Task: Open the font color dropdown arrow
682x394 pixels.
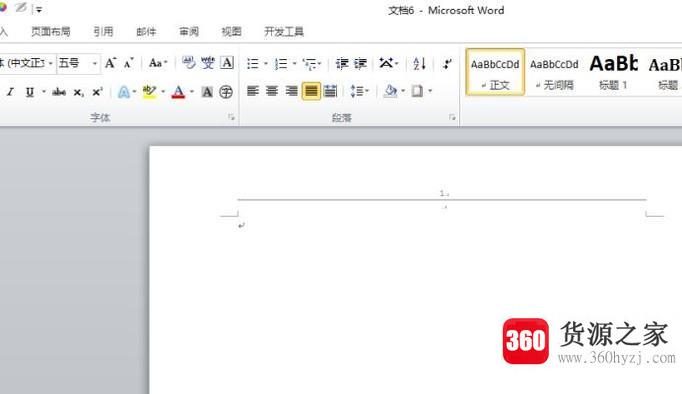Action: pyautogui.click(x=191, y=92)
